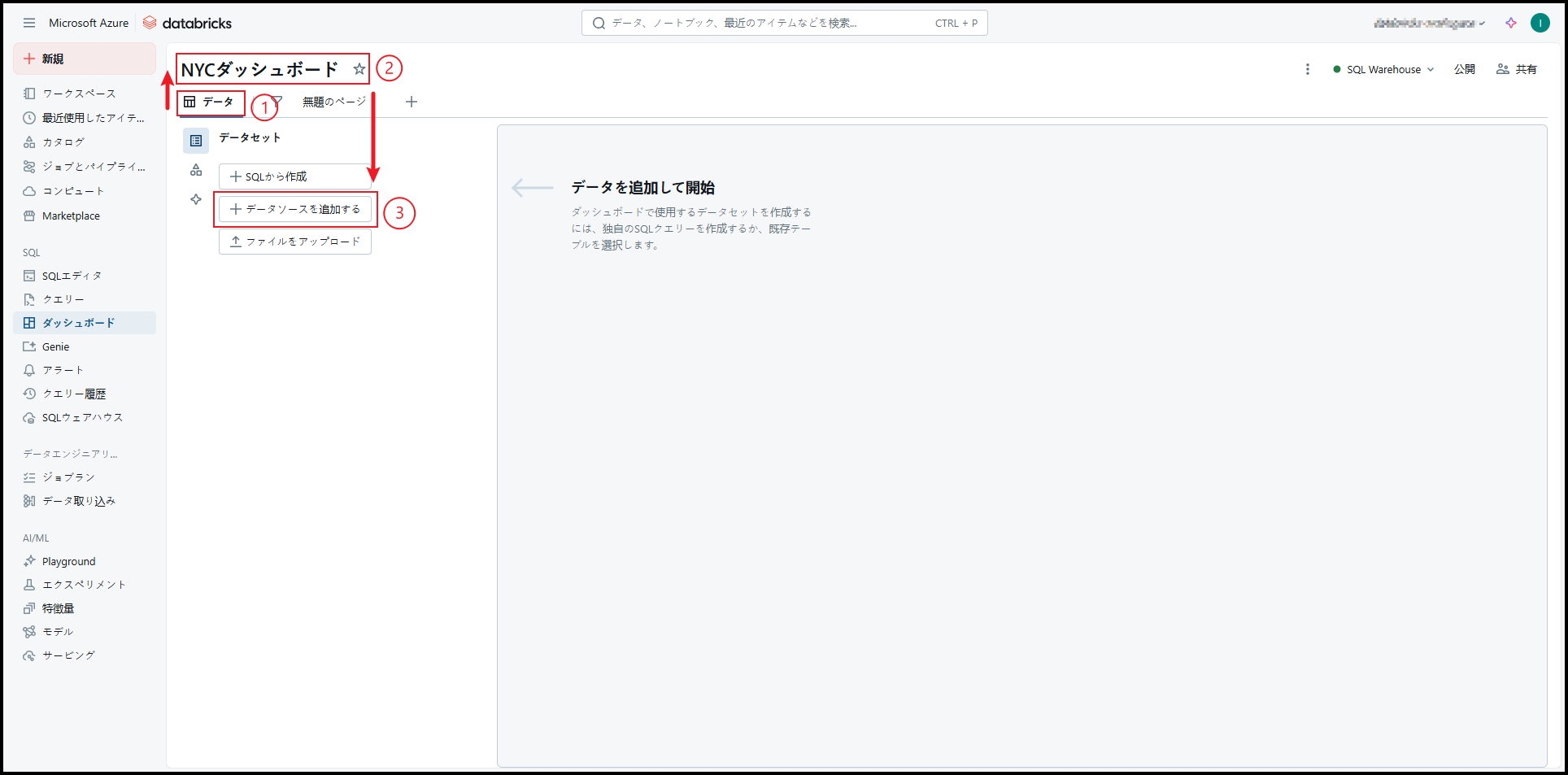Add a new page with the plus icon
This screenshot has width=1568, height=775.
(412, 102)
